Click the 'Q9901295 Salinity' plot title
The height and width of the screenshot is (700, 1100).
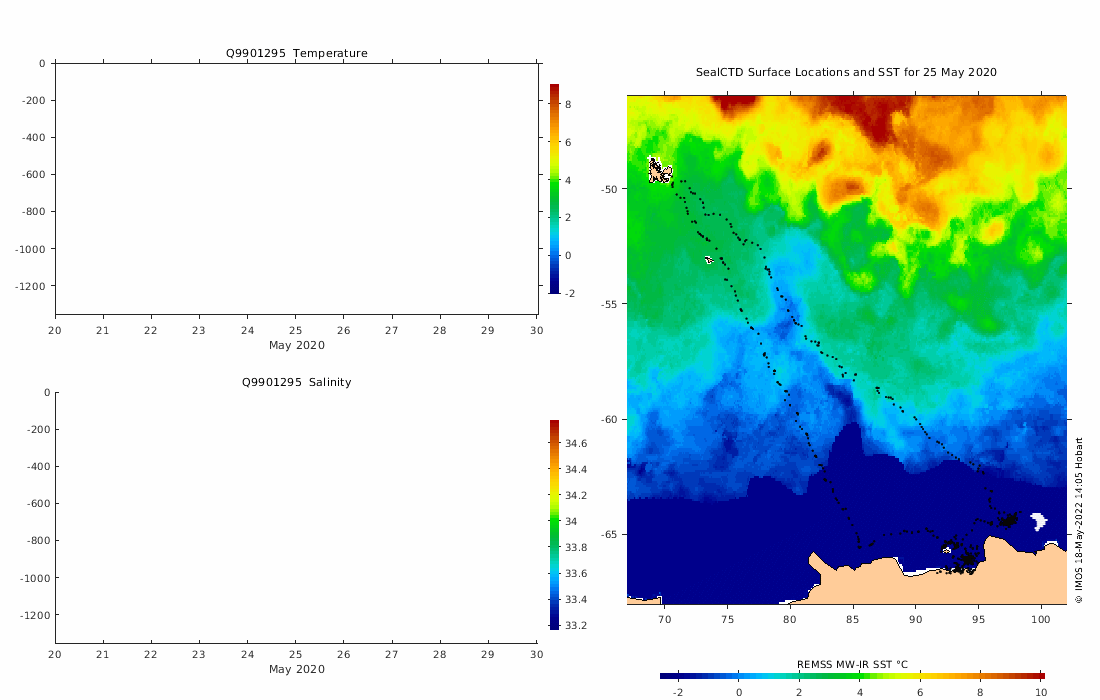click(x=296, y=382)
